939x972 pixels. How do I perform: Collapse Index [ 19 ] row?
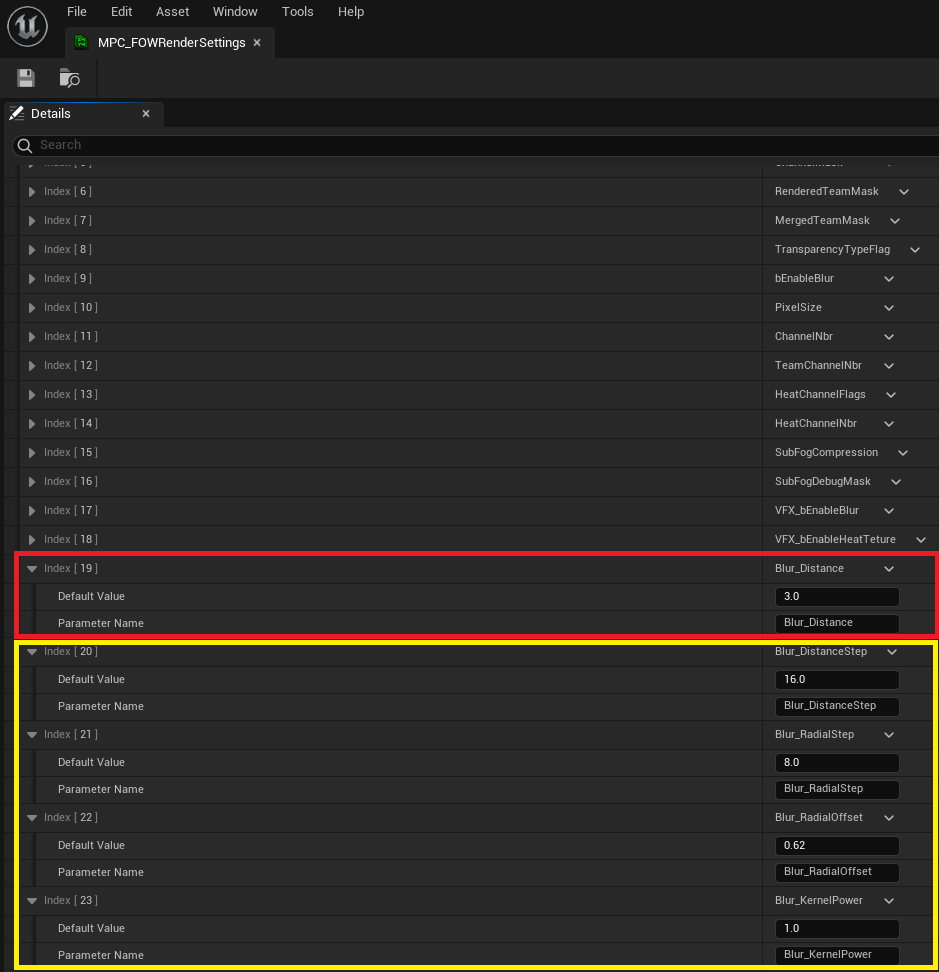32,568
